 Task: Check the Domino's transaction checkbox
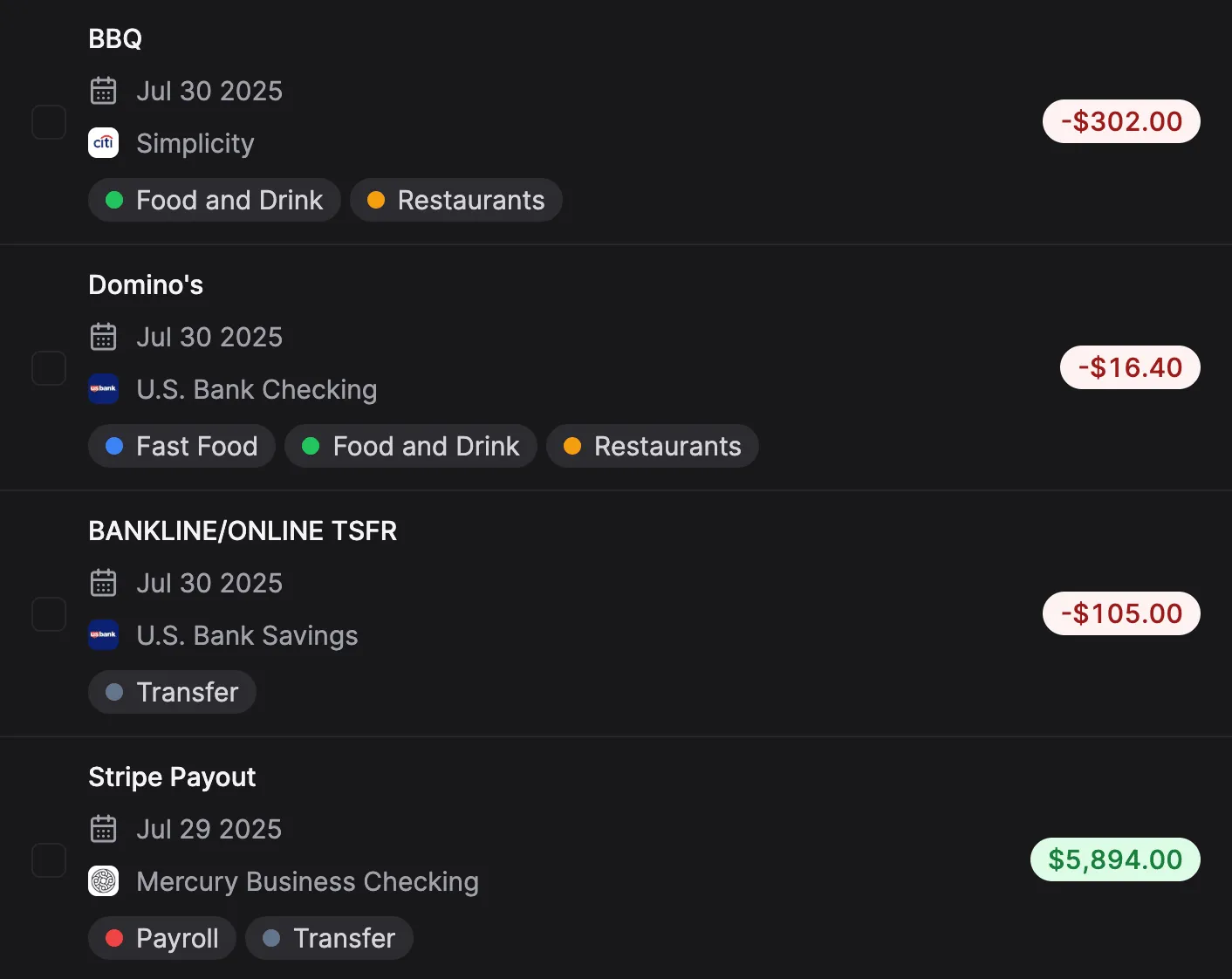pos(49,367)
